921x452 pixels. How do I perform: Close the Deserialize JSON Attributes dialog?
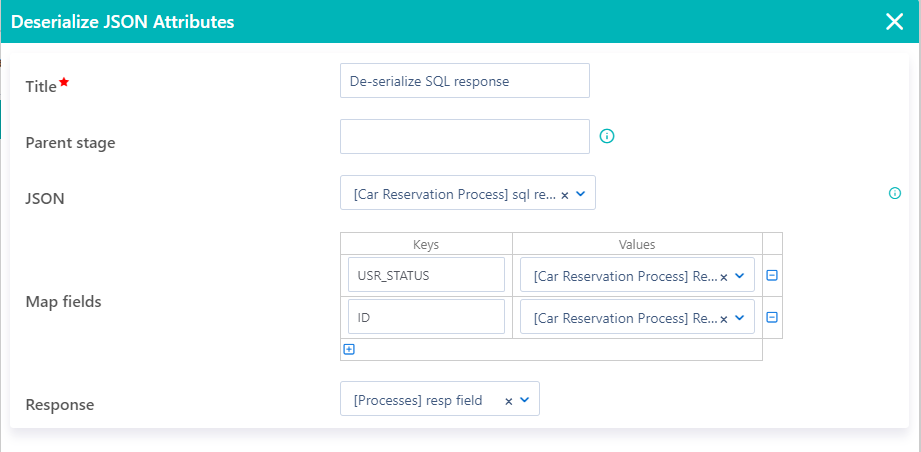click(x=894, y=22)
